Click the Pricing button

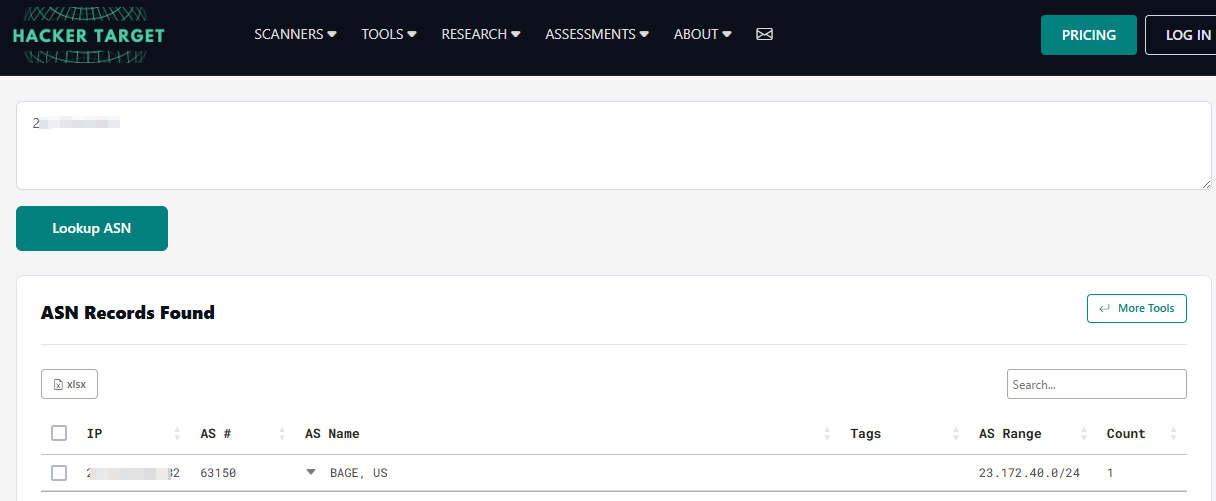click(x=1088, y=35)
